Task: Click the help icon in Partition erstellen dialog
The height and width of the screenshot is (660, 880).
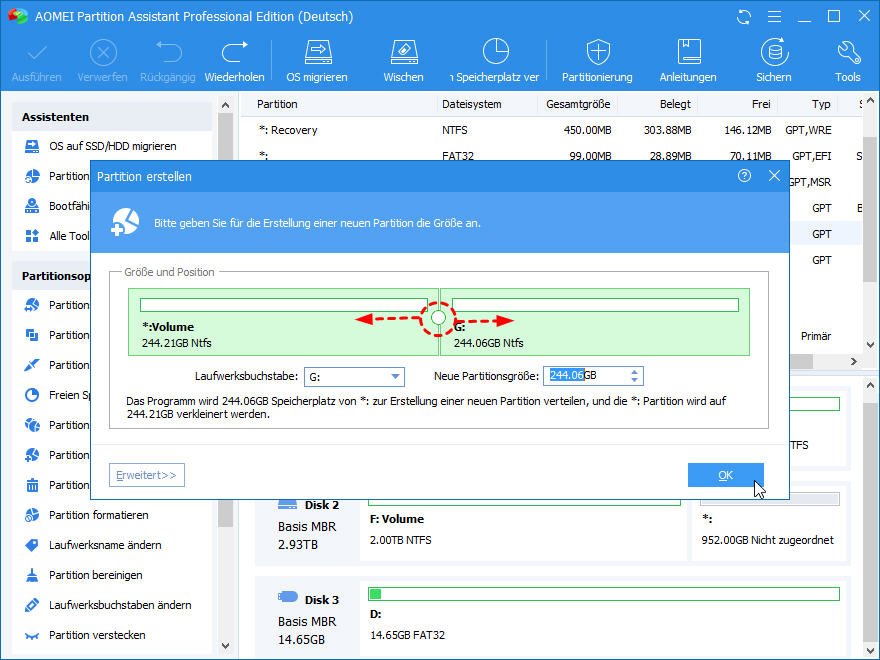Action: click(x=744, y=176)
